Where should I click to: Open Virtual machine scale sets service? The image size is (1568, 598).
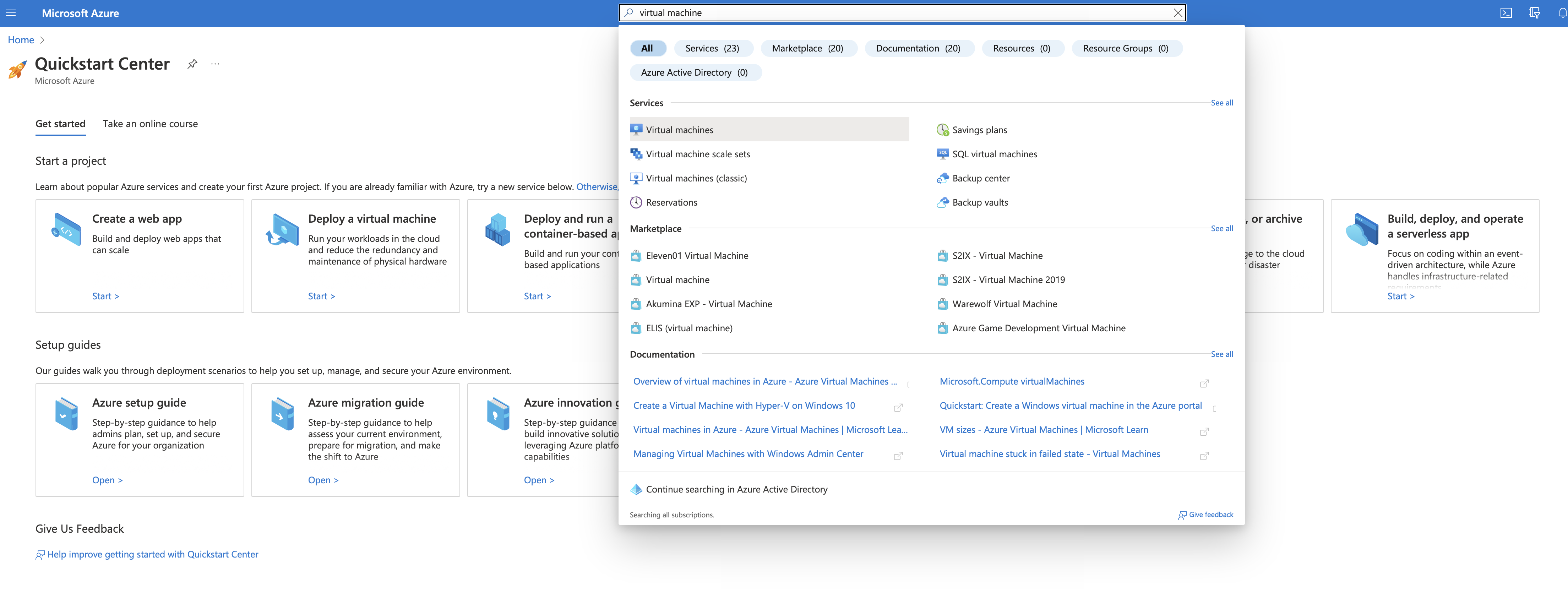698,153
